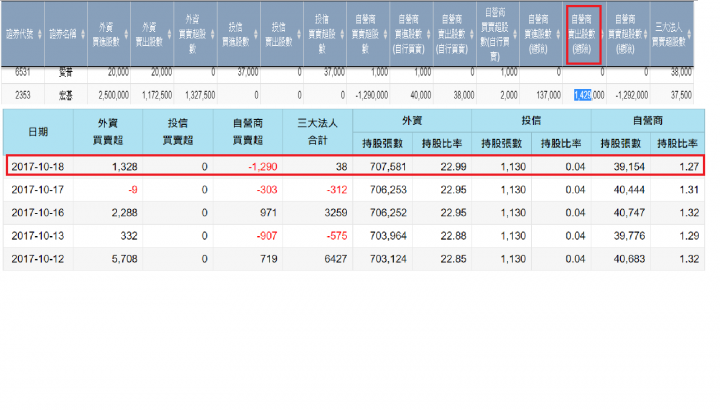Click the red -1,290 dealer value
The width and height of the screenshot is (720, 410).
coord(262,167)
